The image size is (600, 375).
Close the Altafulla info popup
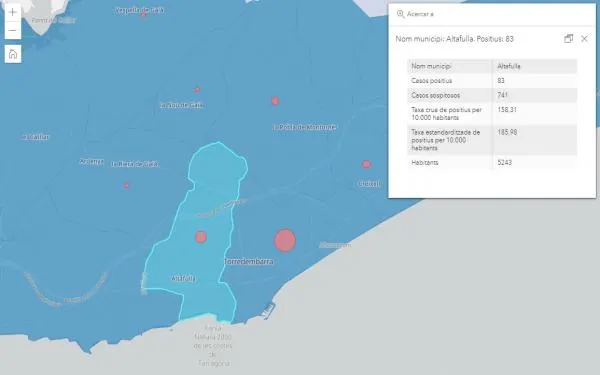click(584, 39)
